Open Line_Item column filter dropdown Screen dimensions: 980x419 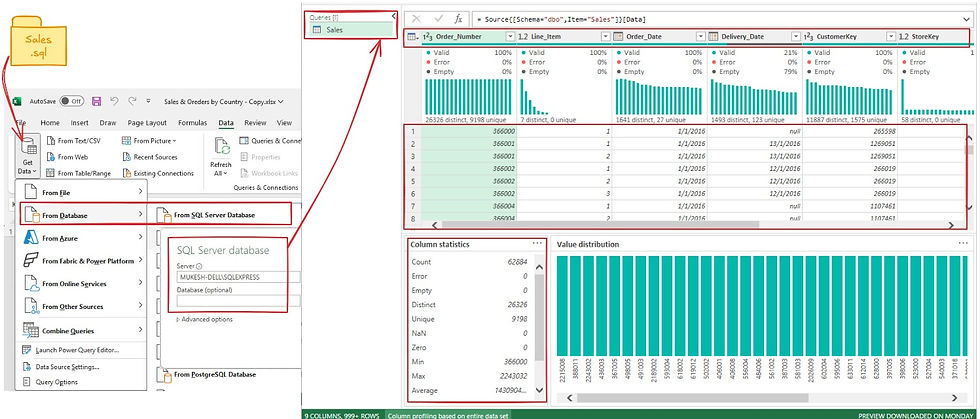click(x=605, y=37)
